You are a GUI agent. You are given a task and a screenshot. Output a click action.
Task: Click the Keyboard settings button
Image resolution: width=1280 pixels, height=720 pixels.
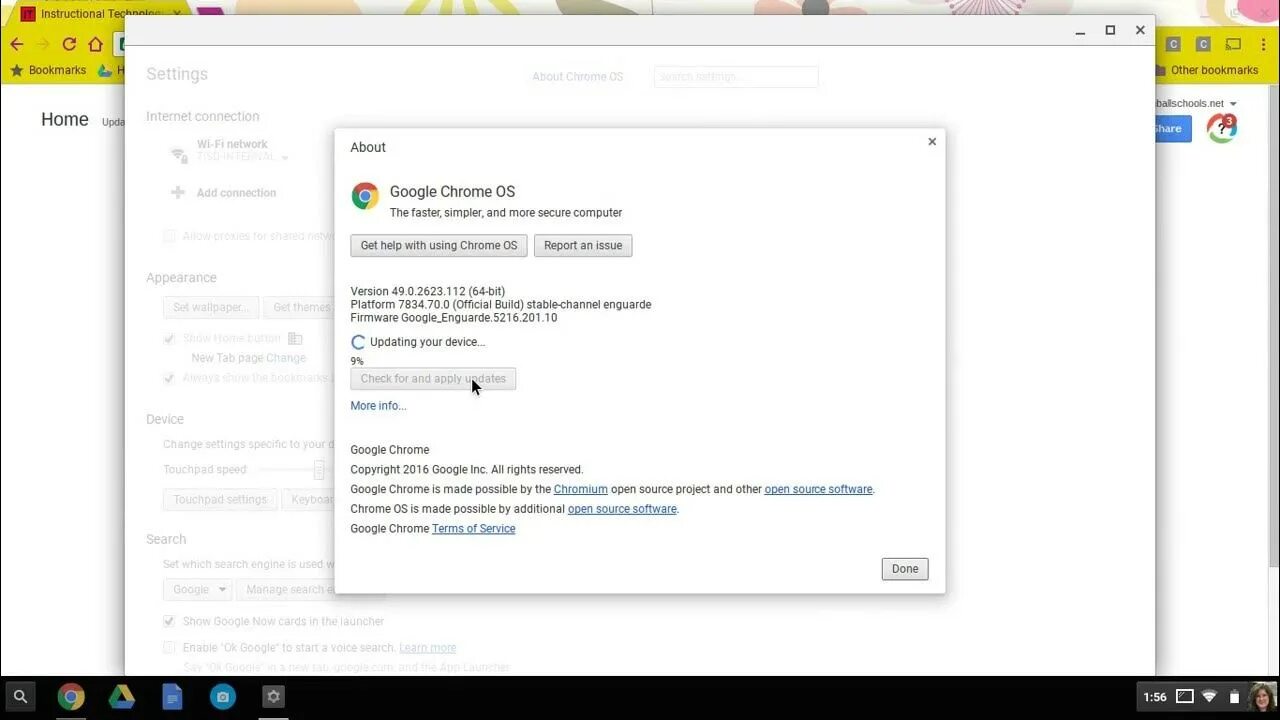[x=308, y=499]
